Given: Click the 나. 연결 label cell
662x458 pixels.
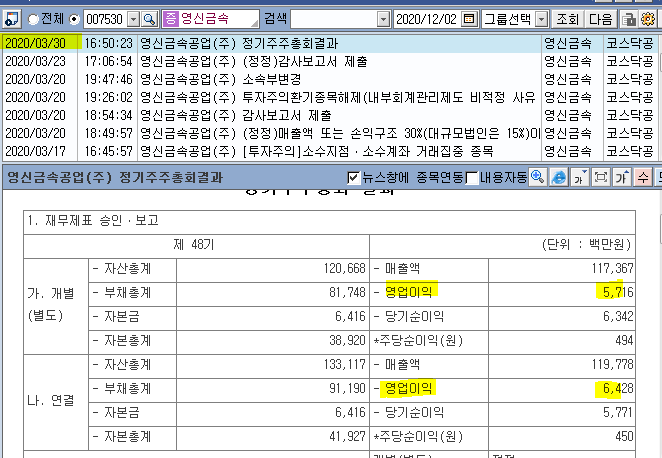Looking at the screenshot, I should point(56,400).
